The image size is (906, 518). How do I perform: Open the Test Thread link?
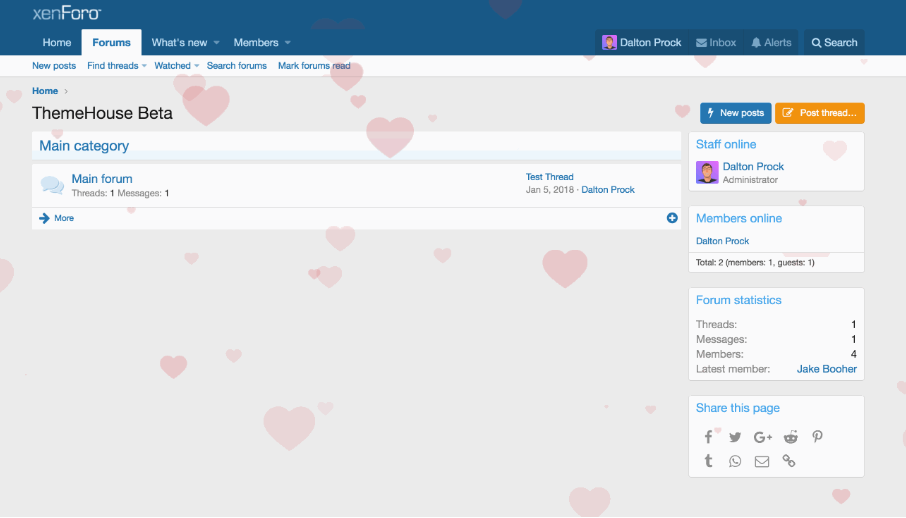pyautogui.click(x=549, y=177)
